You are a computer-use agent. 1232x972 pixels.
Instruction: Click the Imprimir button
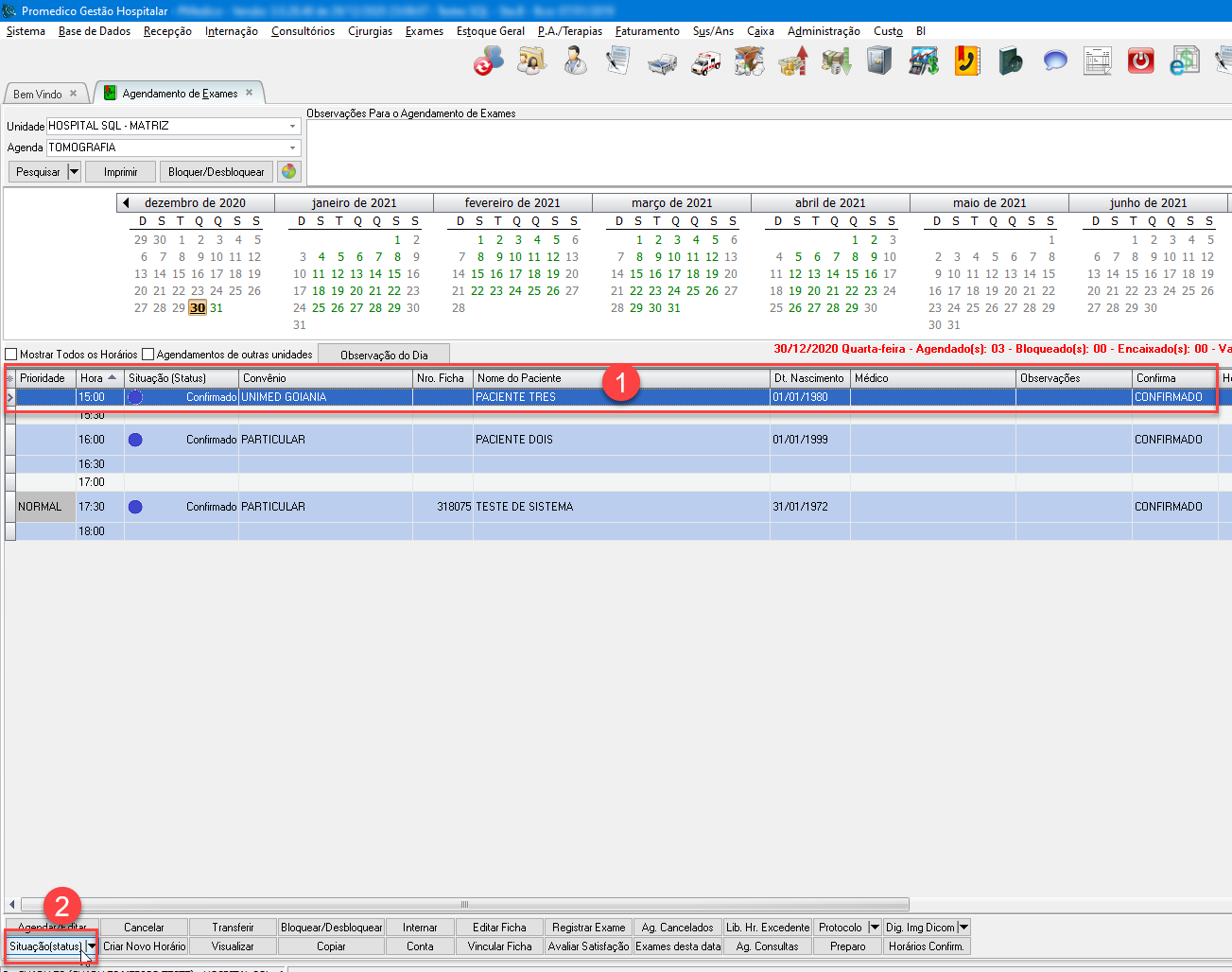tap(120, 172)
